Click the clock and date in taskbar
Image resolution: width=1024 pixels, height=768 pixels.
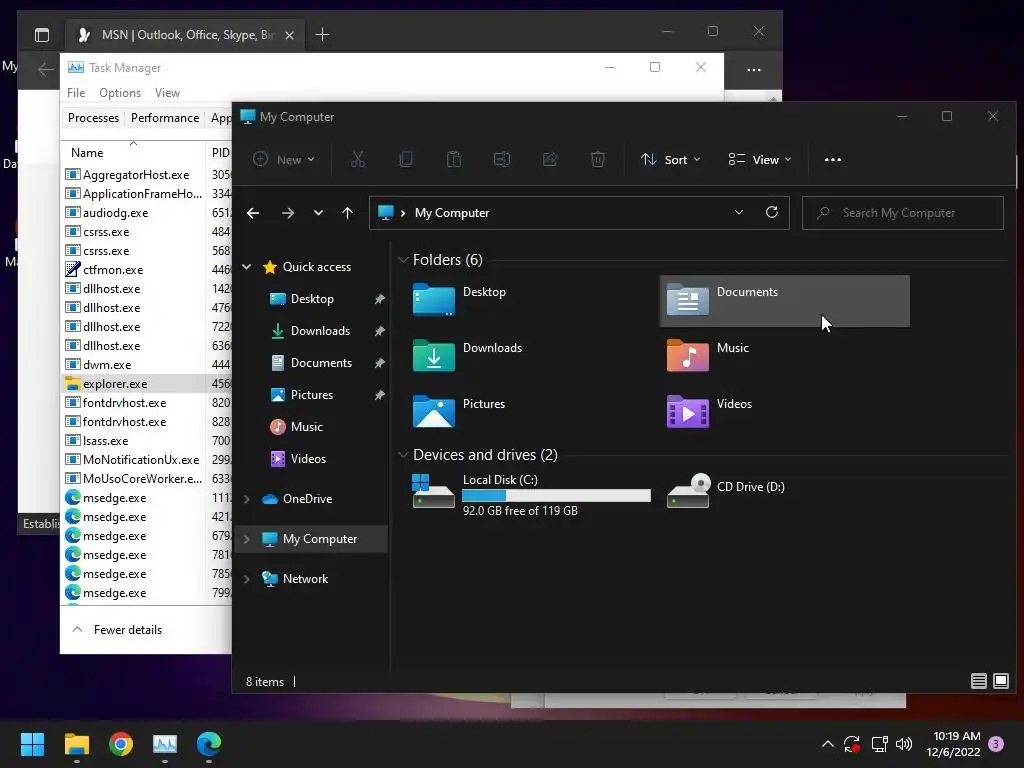(956, 744)
